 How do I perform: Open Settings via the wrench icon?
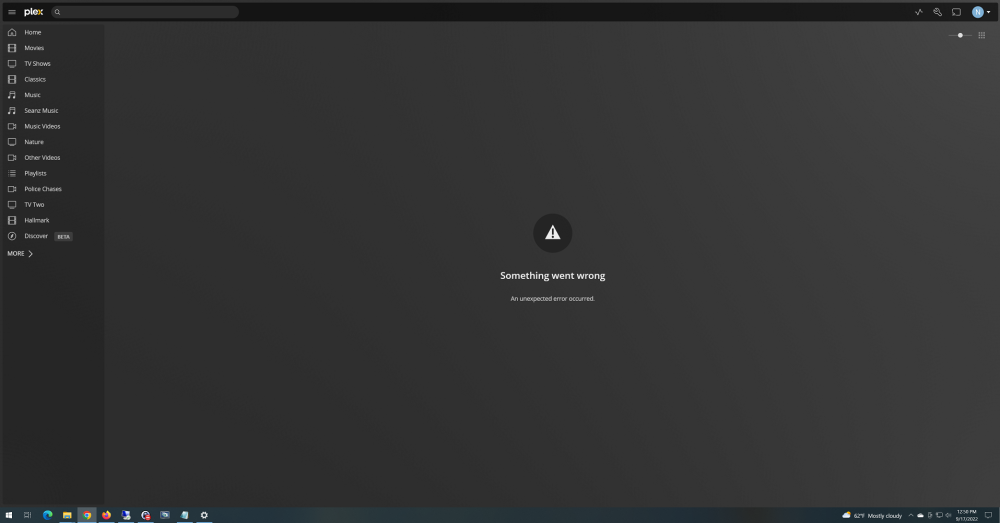(938, 12)
